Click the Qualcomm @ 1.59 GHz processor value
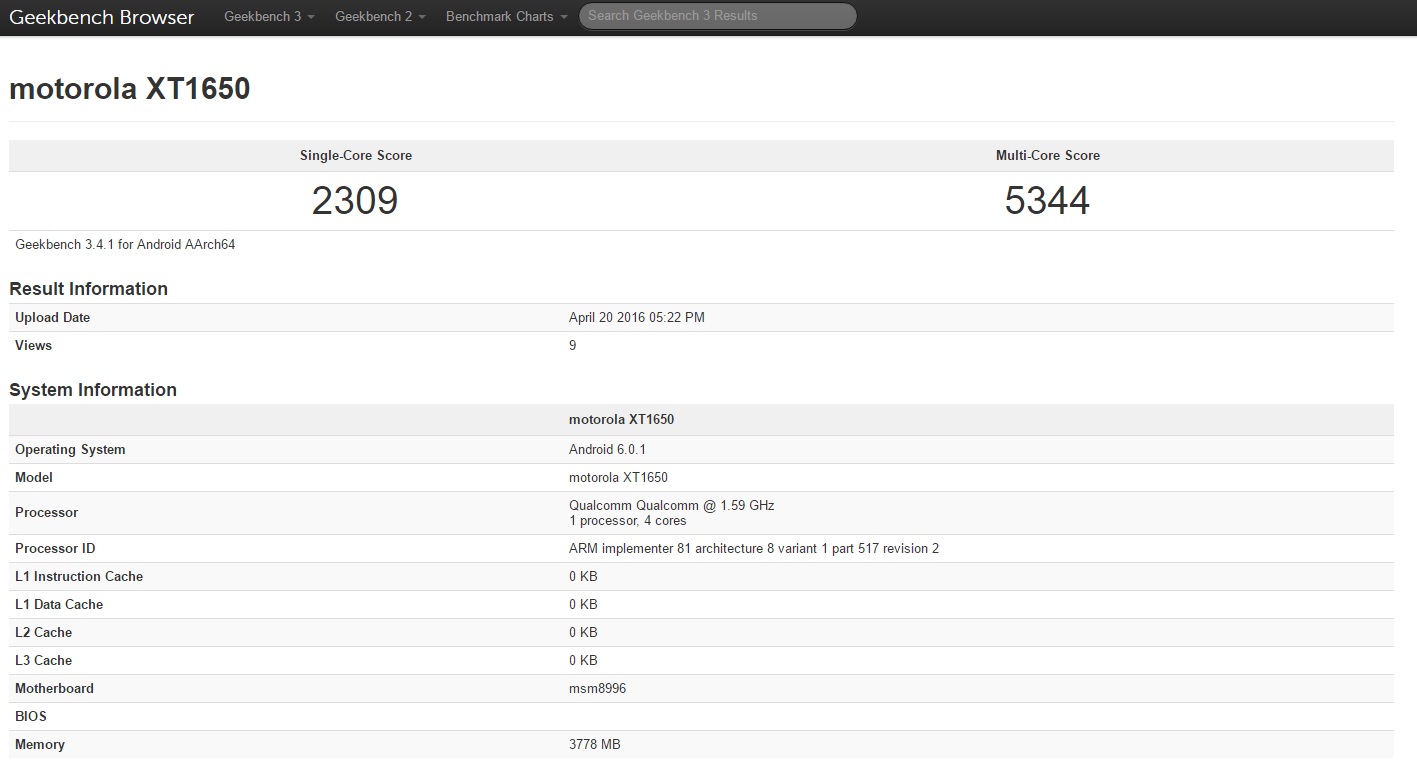The image size is (1417, 775). tap(671, 506)
